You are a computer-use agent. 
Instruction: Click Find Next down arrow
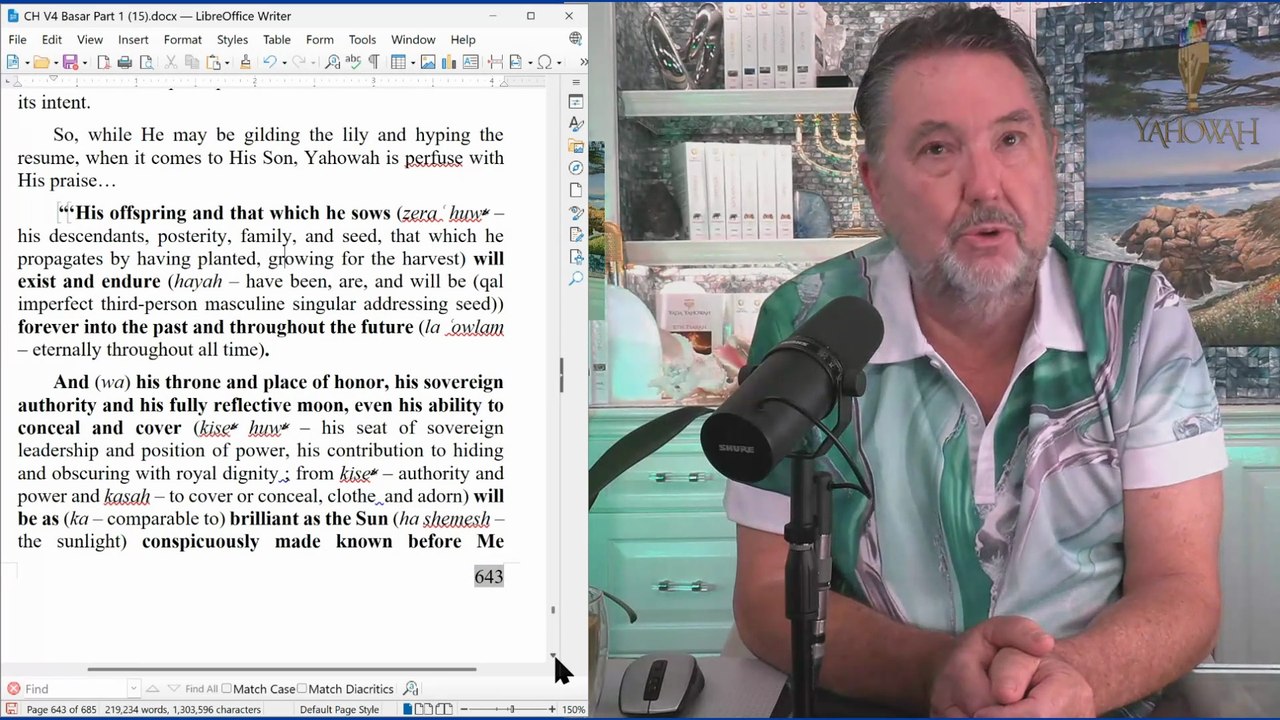[174, 689]
